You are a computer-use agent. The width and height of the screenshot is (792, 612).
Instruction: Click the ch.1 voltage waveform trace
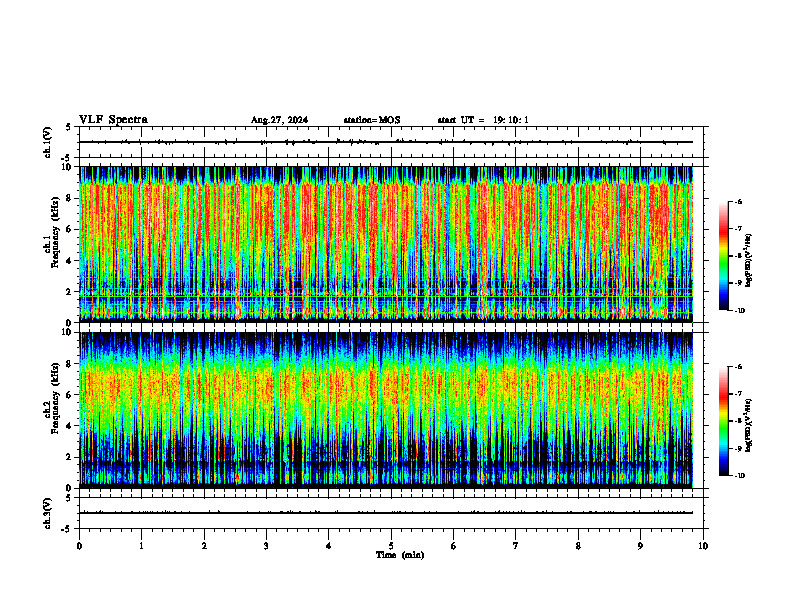point(386,142)
